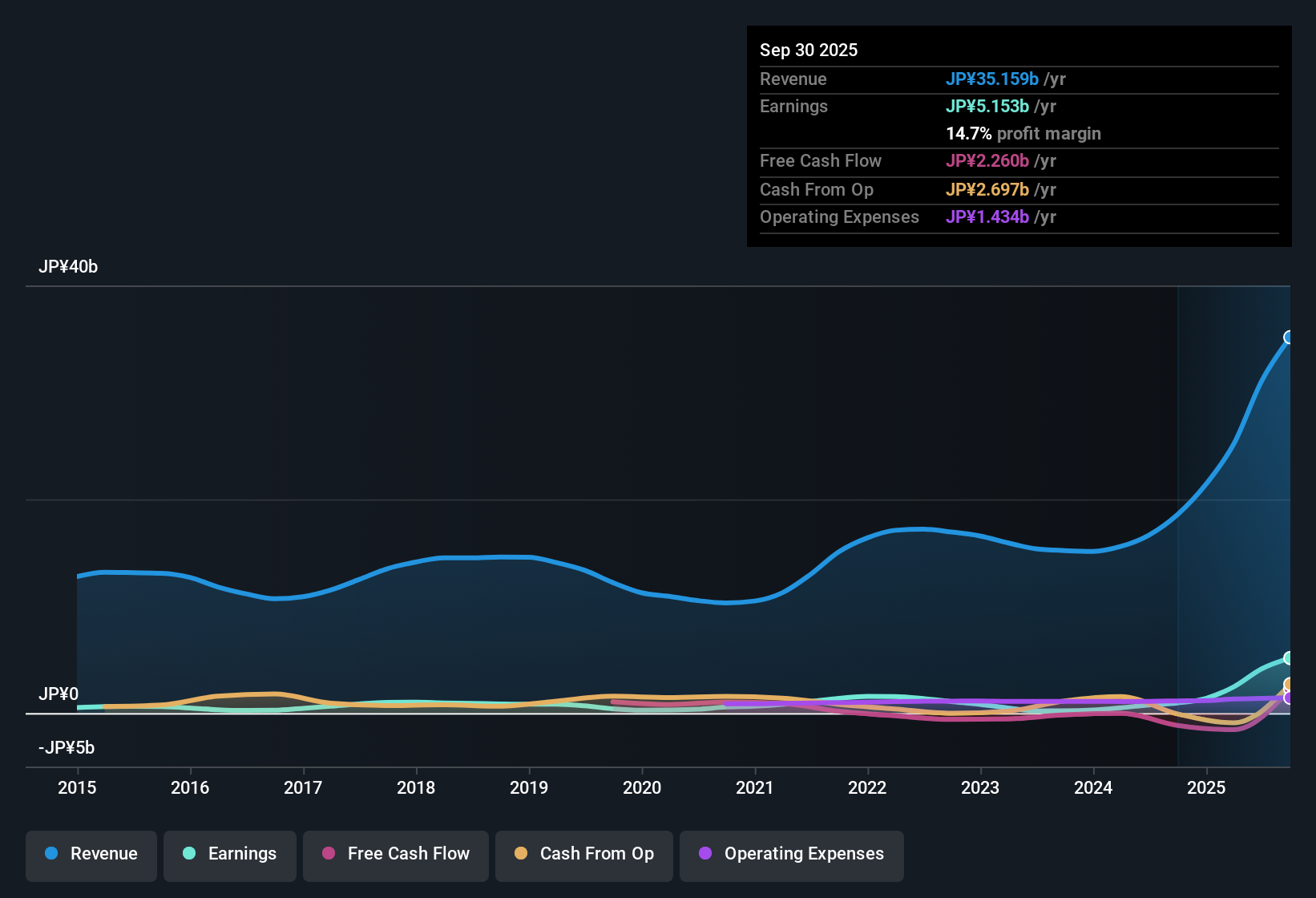Viewport: 1316px width, 898px height.
Task: Click the pink Free Cash Flow dot
Action: (x=329, y=854)
